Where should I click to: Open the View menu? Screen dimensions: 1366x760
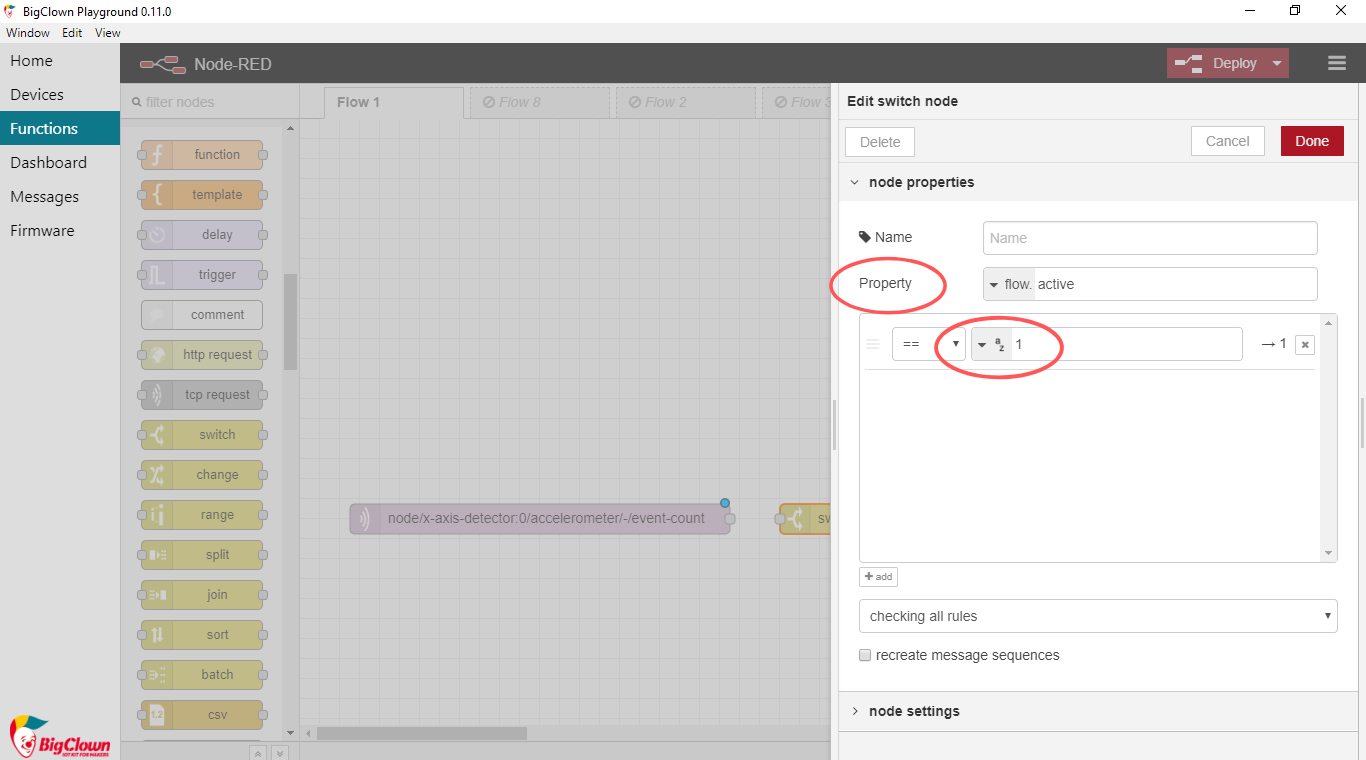(x=108, y=32)
